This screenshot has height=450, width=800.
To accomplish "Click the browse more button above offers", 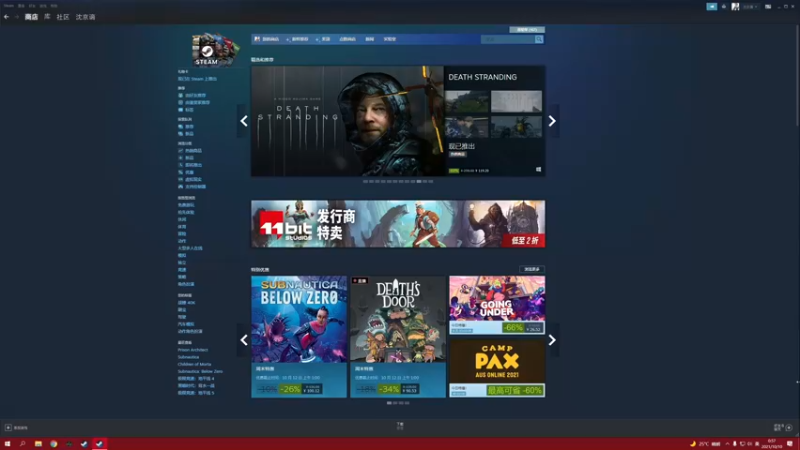I will pos(532,269).
